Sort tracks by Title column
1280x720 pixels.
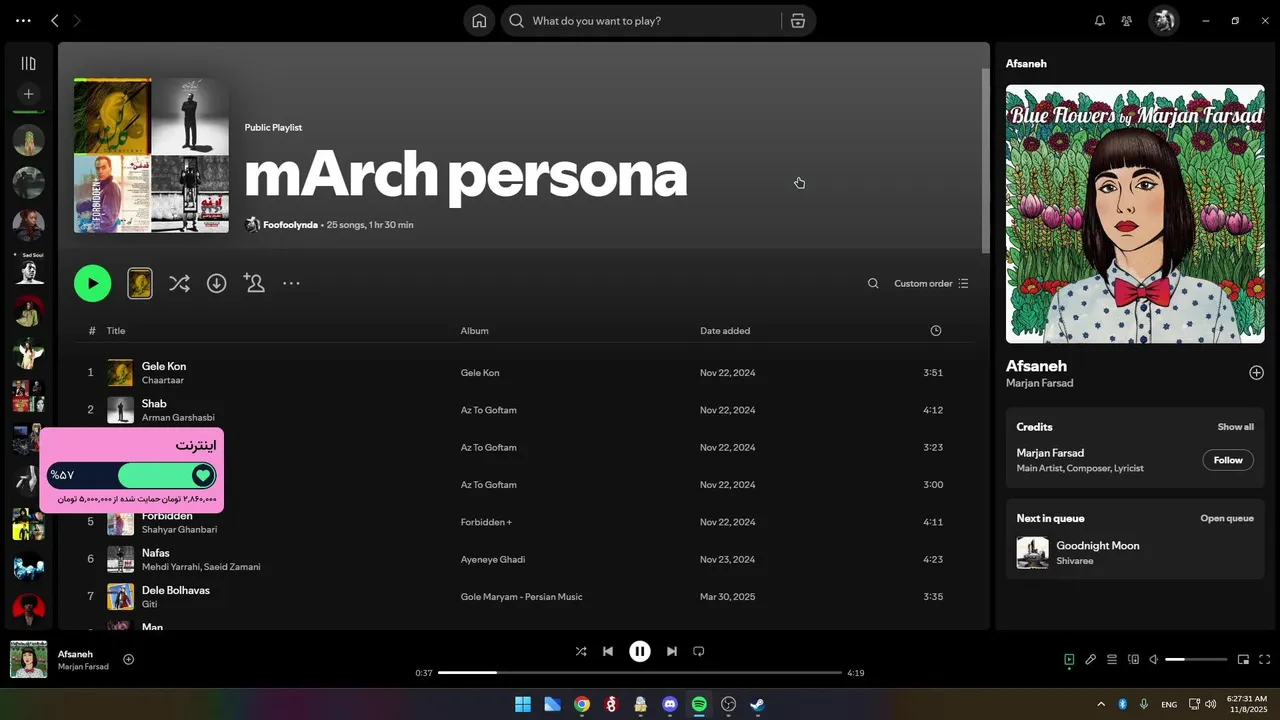pyautogui.click(x=116, y=331)
